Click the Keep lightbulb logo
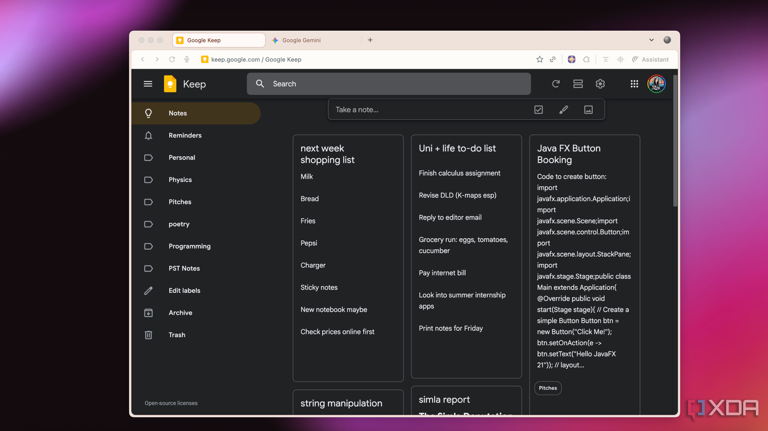This screenshot has height=431, width=768. point(170,84)
